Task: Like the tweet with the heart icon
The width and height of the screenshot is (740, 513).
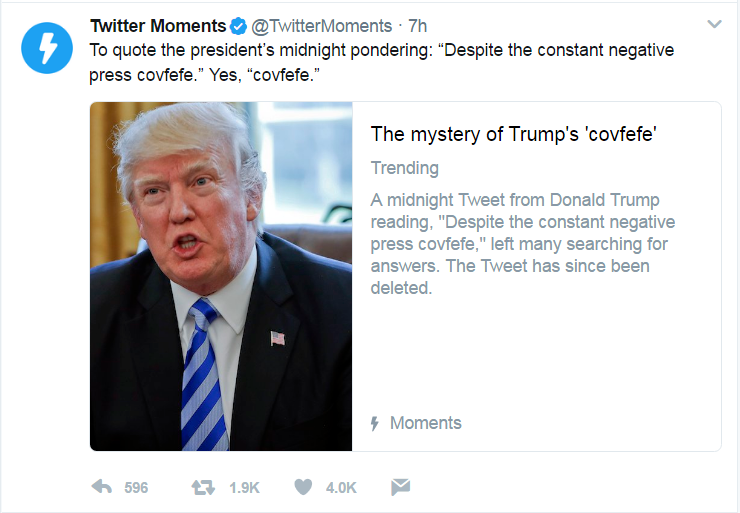Action: 303,487
